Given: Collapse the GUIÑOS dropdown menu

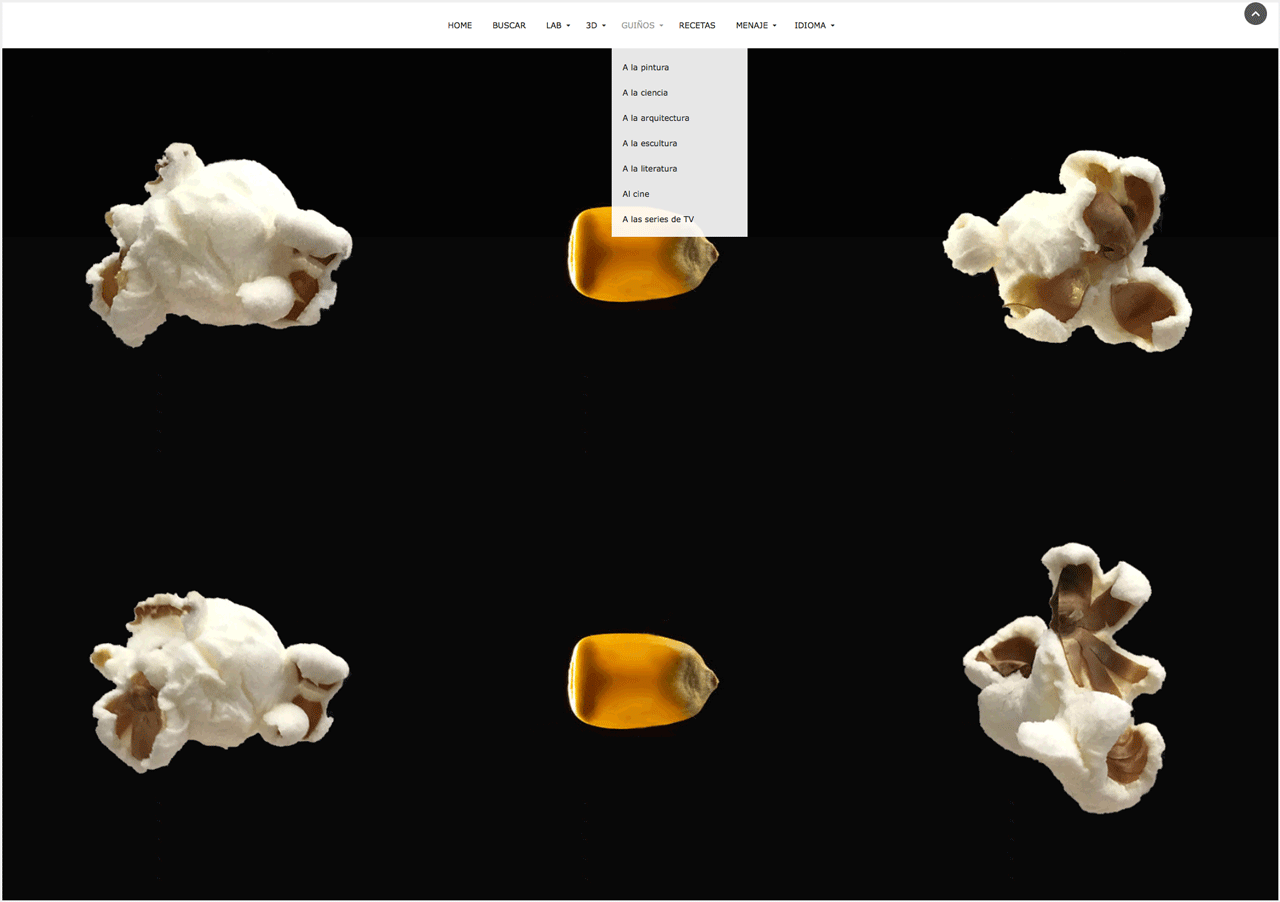Looking at the screenshot, I should pyautogui.click(x=642, y=26).
